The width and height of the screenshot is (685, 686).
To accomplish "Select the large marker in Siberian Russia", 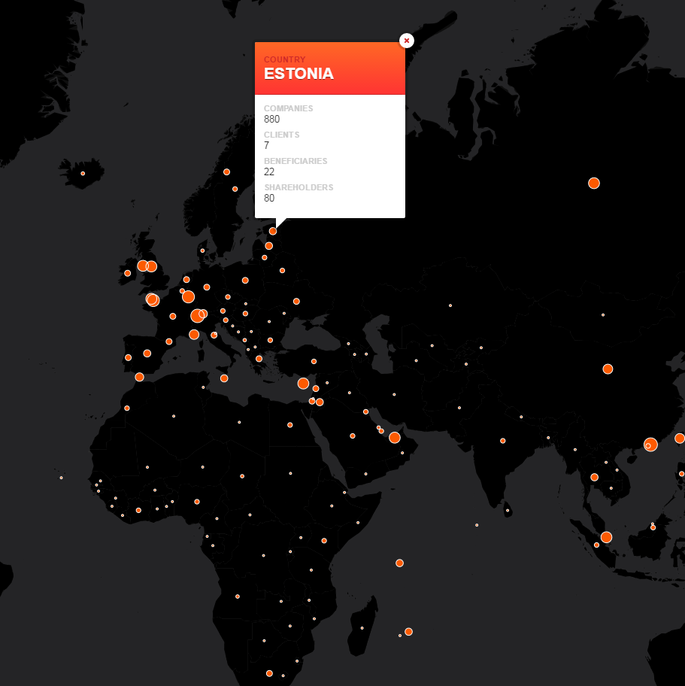I will 594,183.
